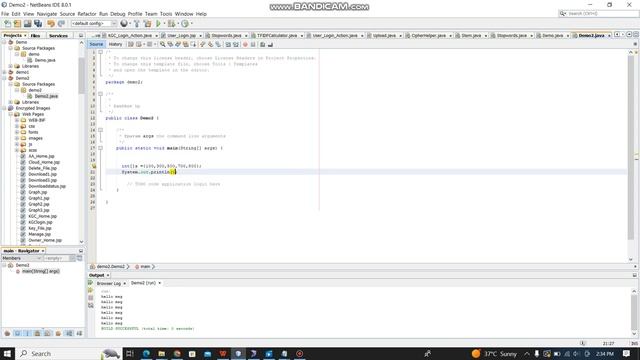Viewport: 640px width, 360px height.
Task: Select KGCLogin.jsp in Web Pages
Action: point(40,222)
